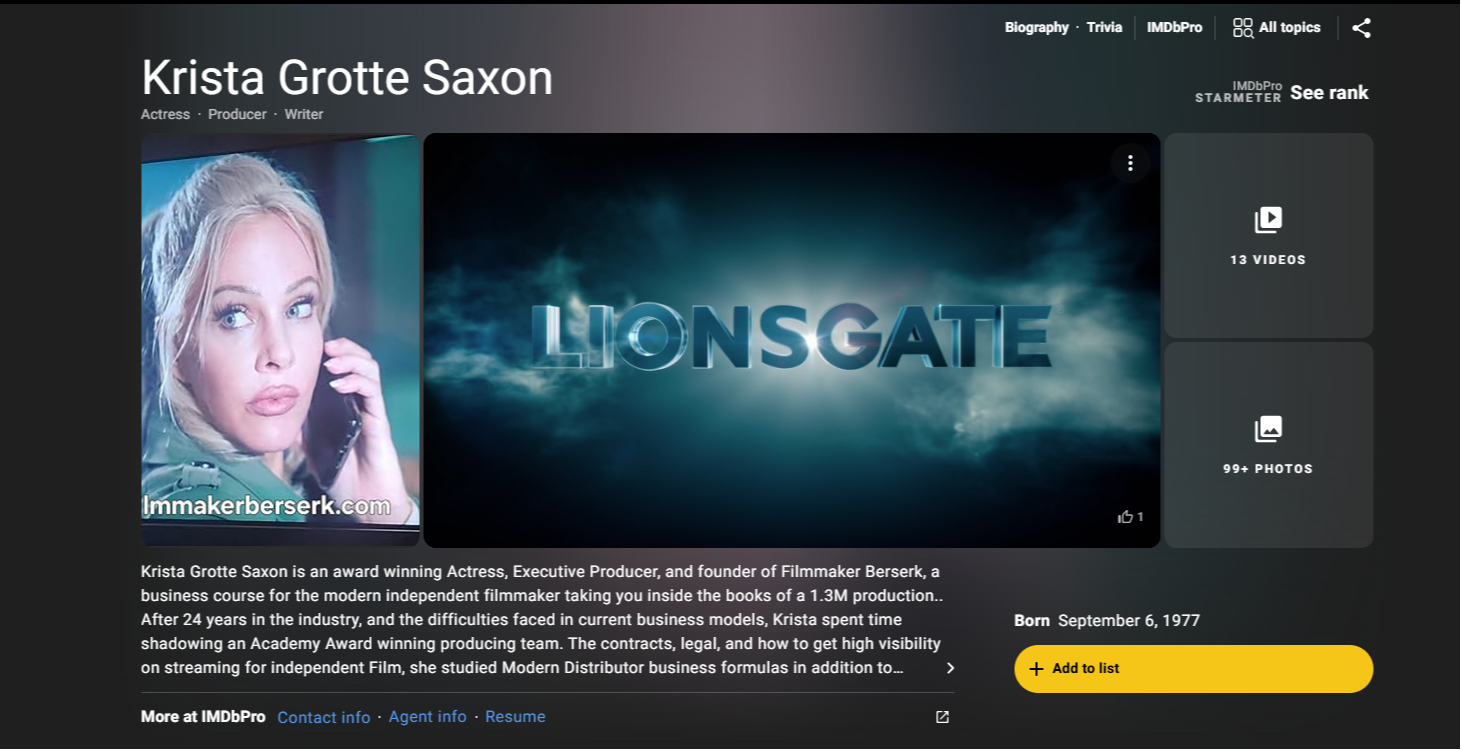The height and width of the screenshot is (750, 1461).
Task: Click the share icon at top right
Action: tap(1361, 28)
